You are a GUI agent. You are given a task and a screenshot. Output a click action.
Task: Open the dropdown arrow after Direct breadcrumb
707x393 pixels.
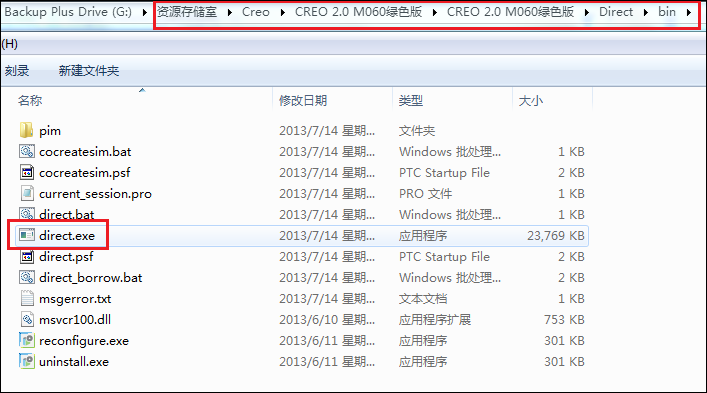646,12
